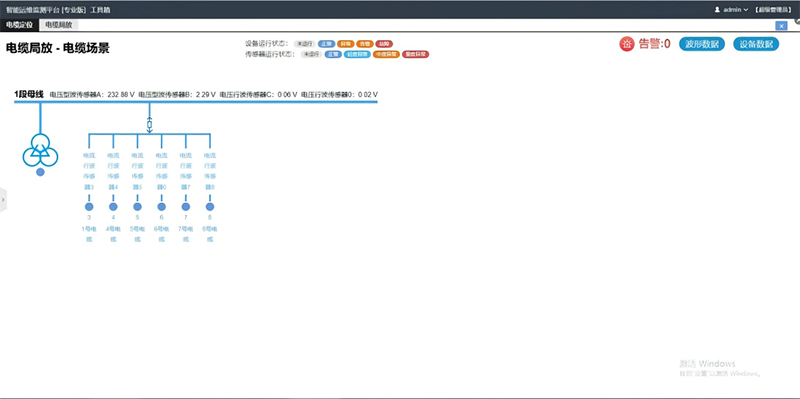Open the 工具箱 menu in the title bar
This screenshot has width=800, height=399.
[100, 10]
